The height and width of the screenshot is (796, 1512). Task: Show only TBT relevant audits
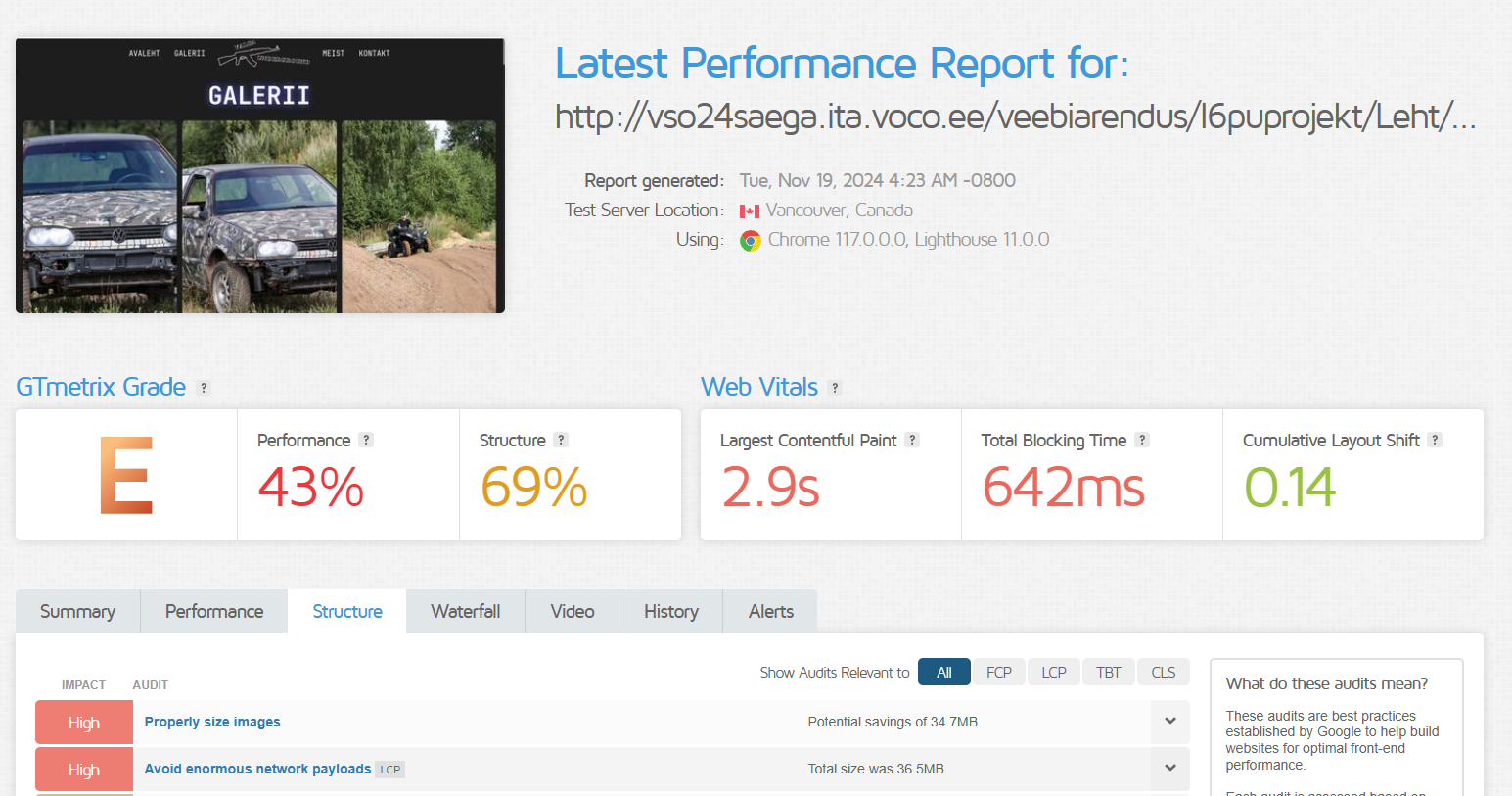pyautogui.click(x=1108, y=673)
